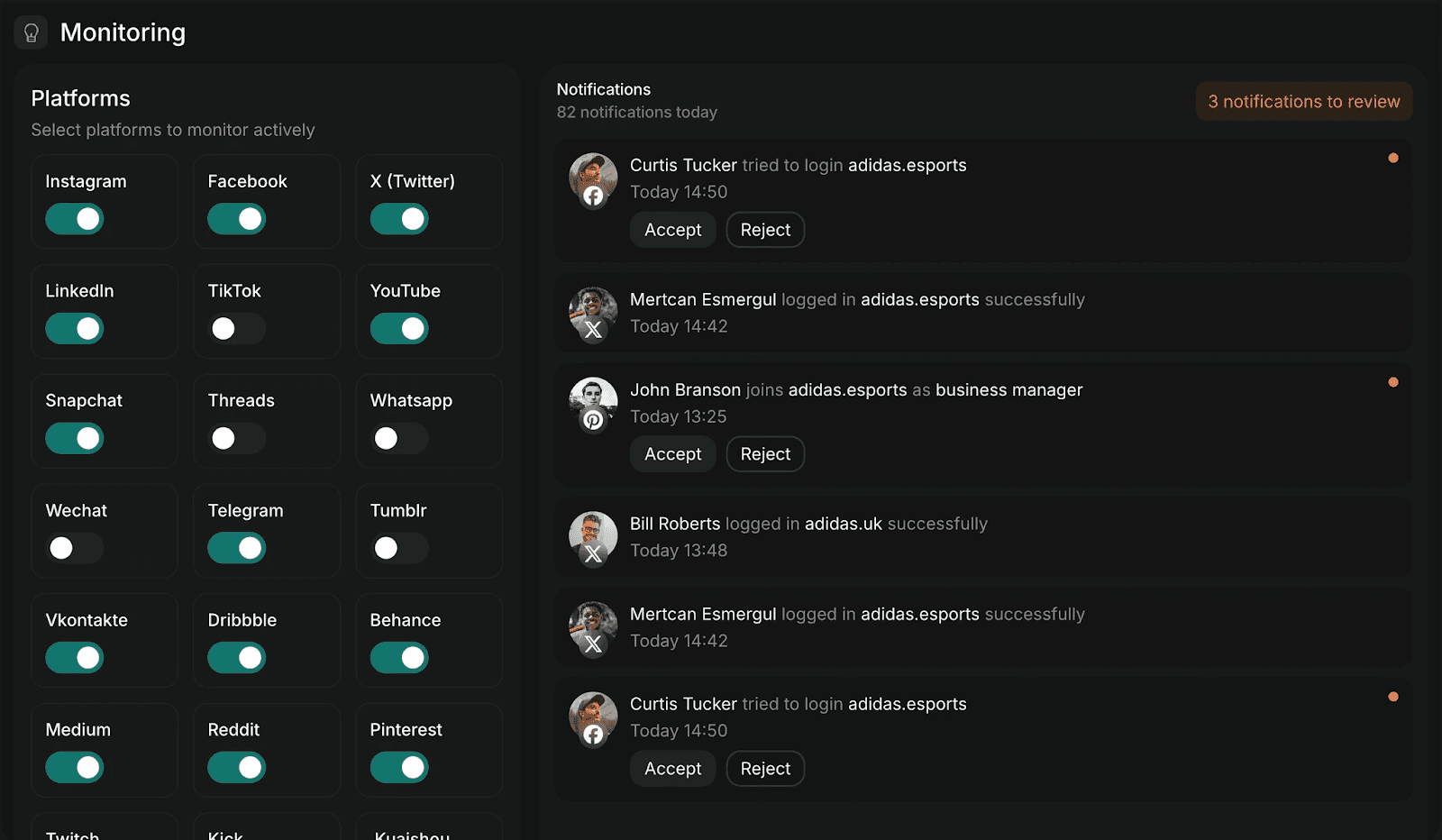
Task: Reject the last Curtis Tucker notification
Action: click(765, 769)
